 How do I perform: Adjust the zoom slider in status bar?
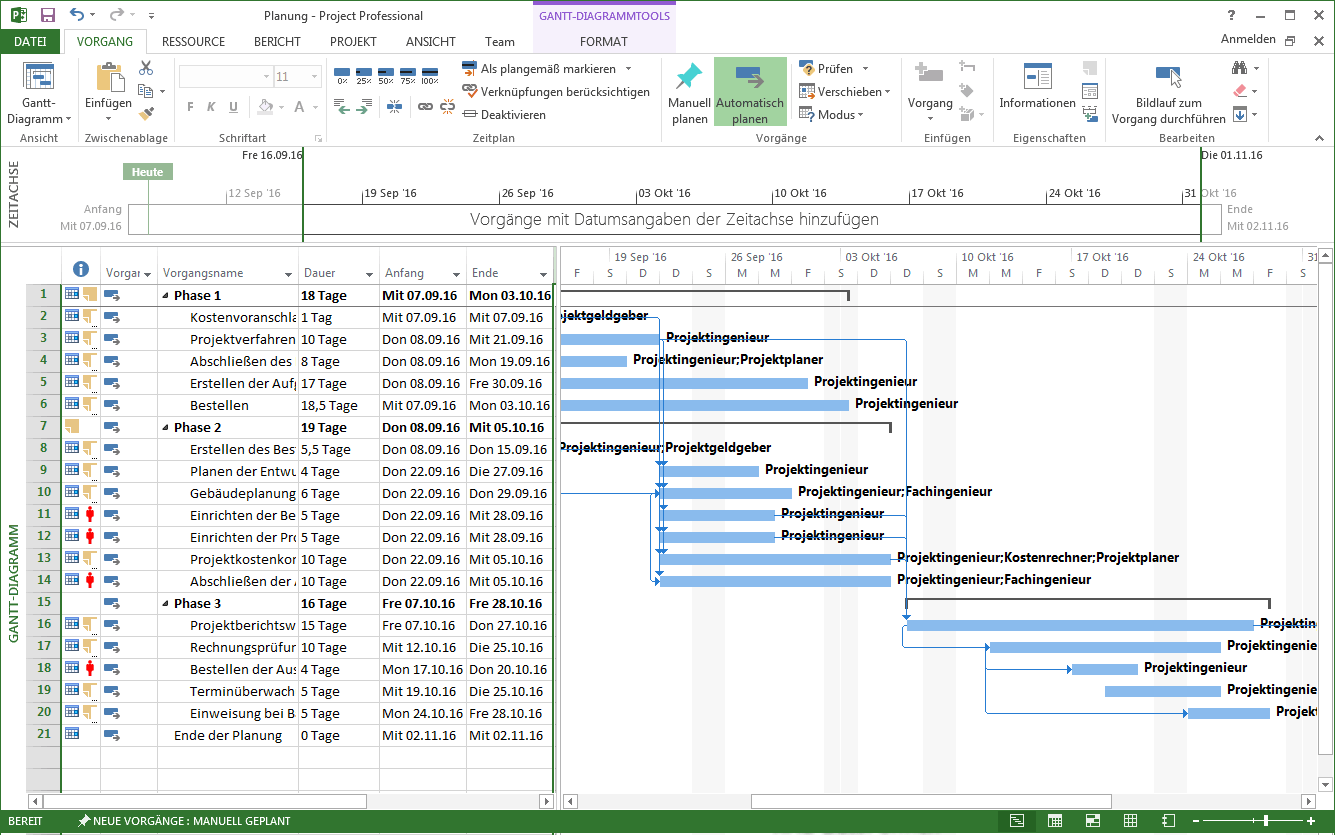point(1266,821)
